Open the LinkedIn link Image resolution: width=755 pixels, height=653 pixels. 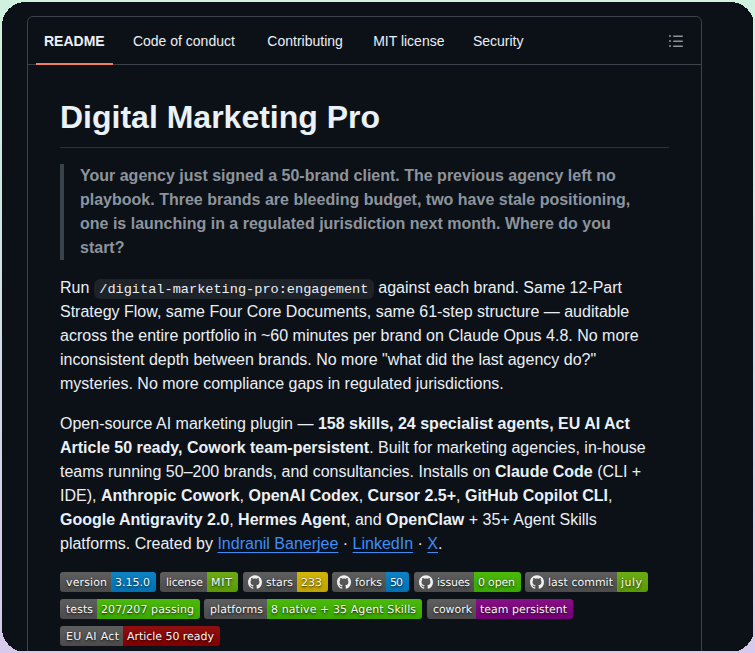382,544
